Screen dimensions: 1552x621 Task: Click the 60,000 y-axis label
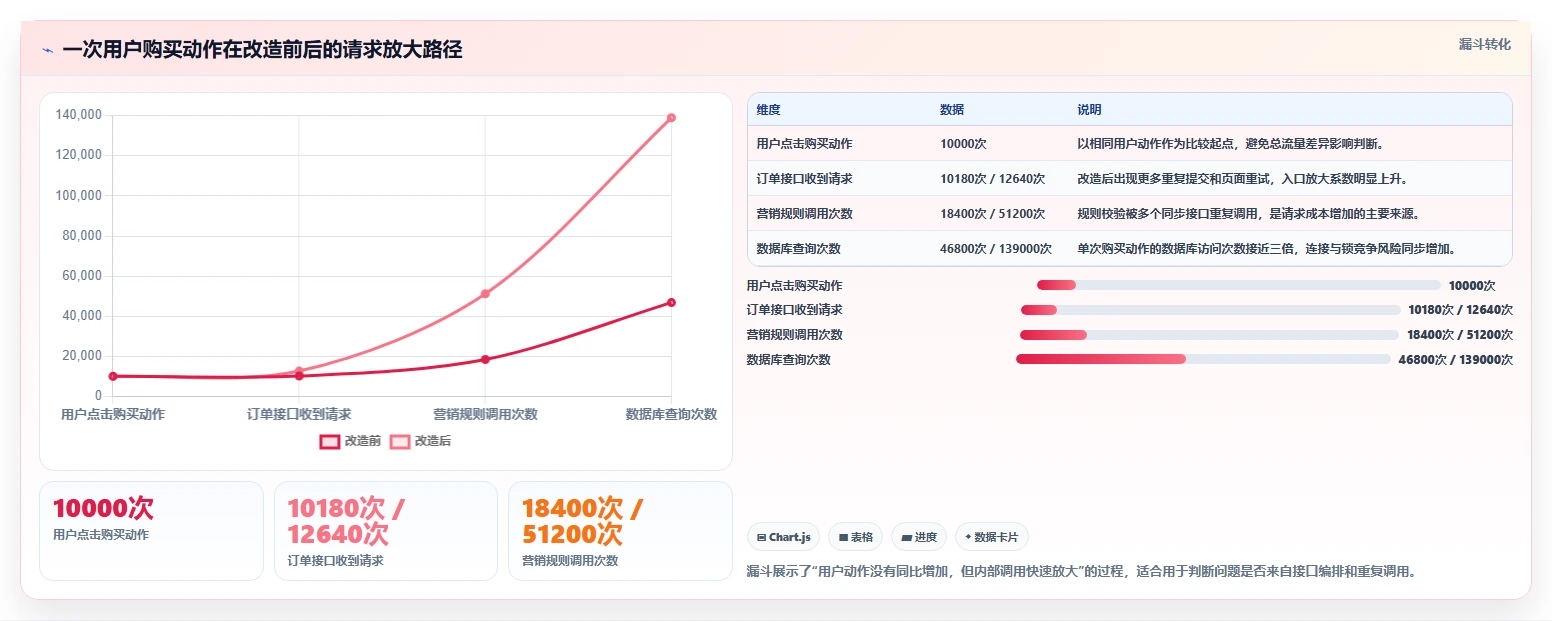pos(81,276)
